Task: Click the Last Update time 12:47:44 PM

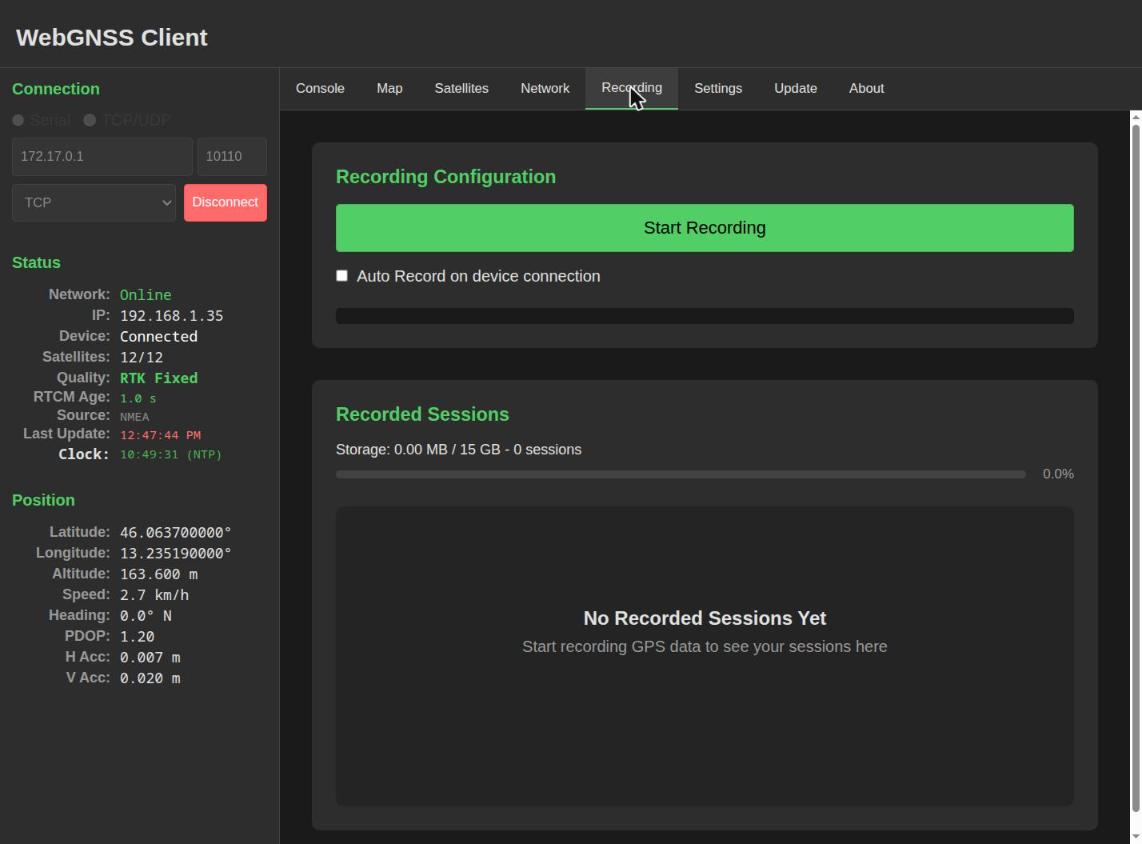Action: click(x=160, y=435)
